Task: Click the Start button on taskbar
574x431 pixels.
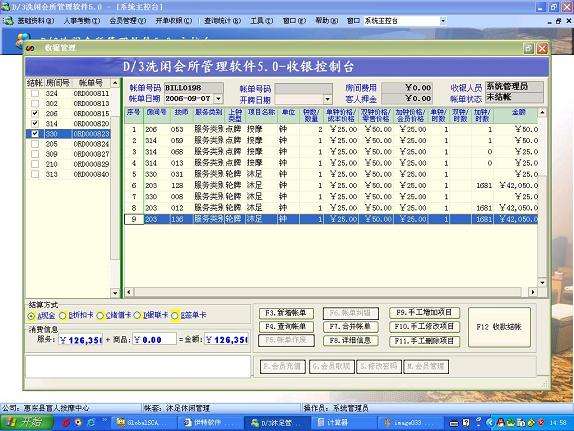Action: click(26, 423)
